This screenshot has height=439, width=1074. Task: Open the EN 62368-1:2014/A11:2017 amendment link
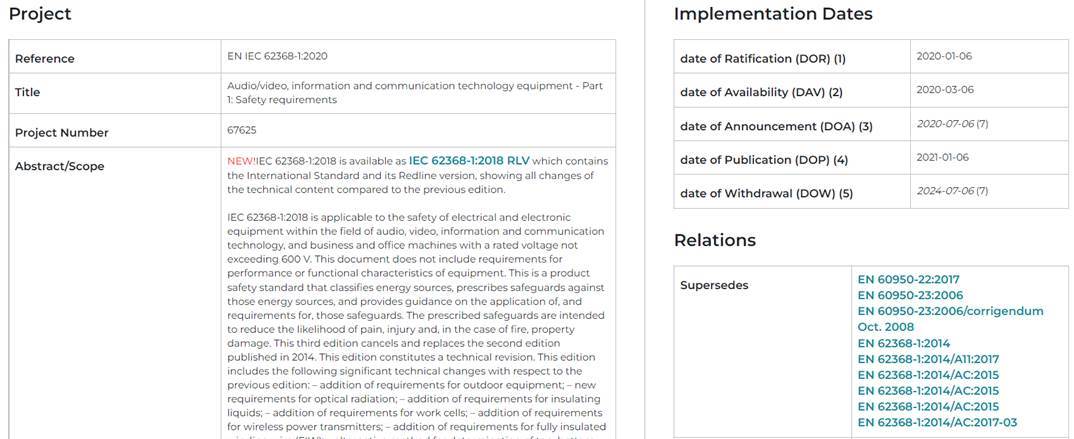point(928,359)
